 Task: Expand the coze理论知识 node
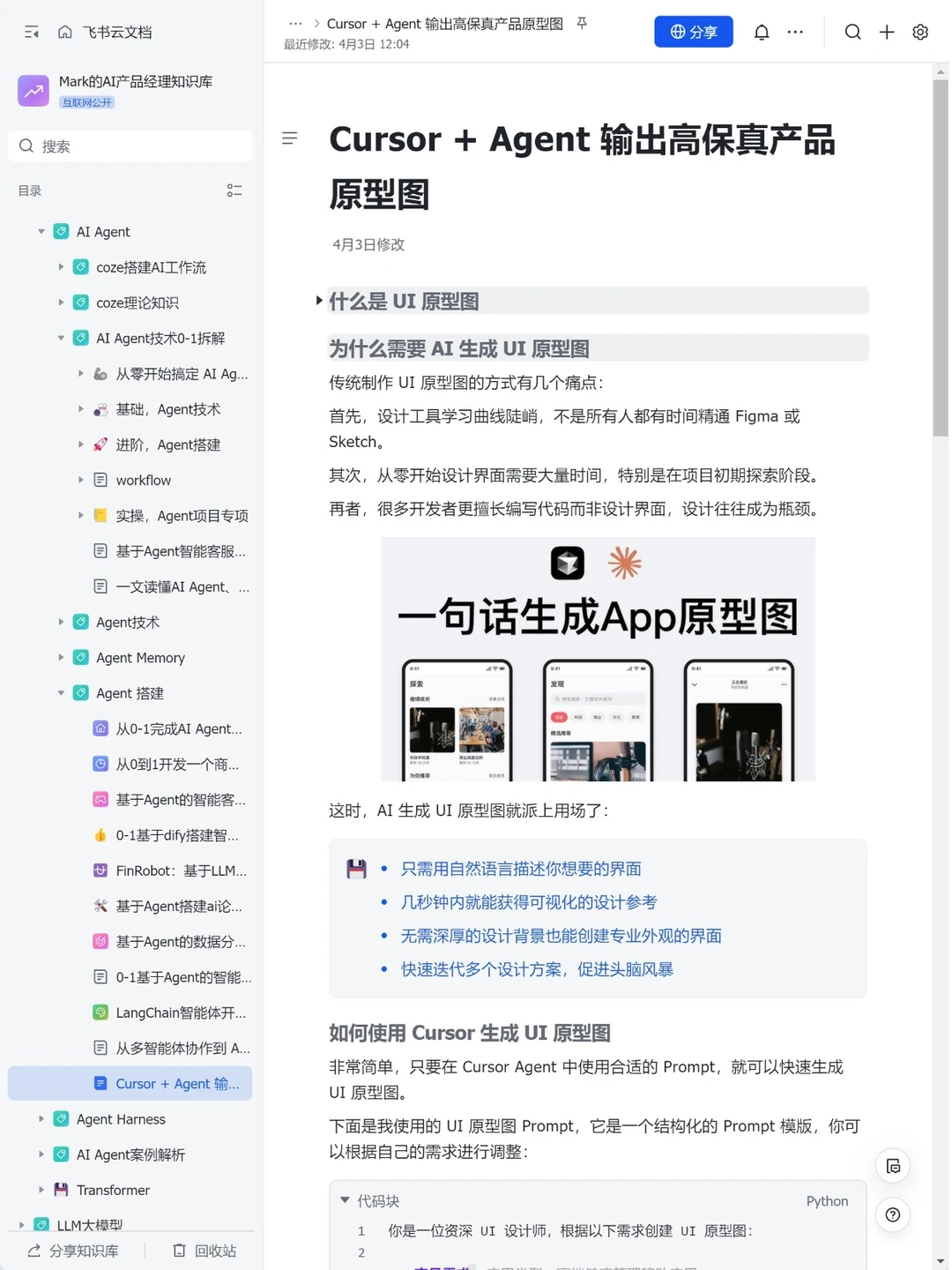tap(61, 303)
